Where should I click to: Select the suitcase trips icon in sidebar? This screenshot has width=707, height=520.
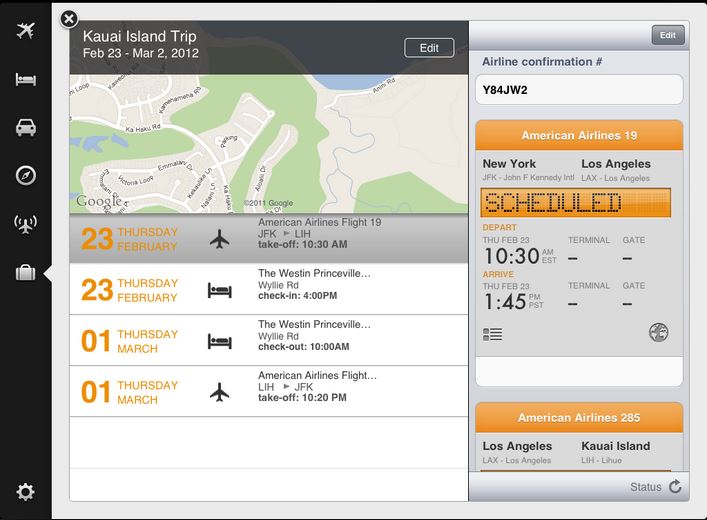coord(26,272)
